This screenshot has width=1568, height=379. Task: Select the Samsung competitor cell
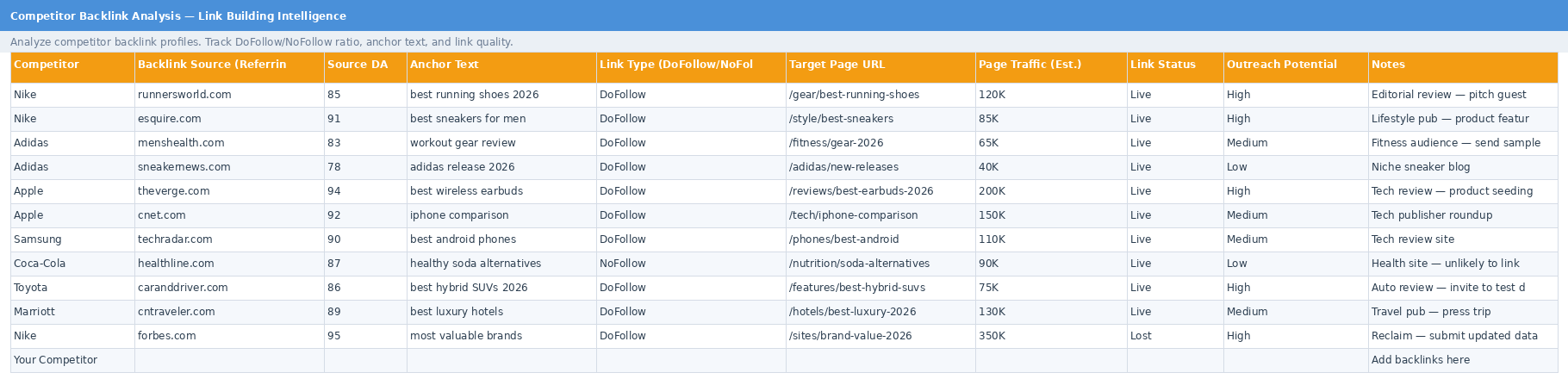[x=72, y=240]
